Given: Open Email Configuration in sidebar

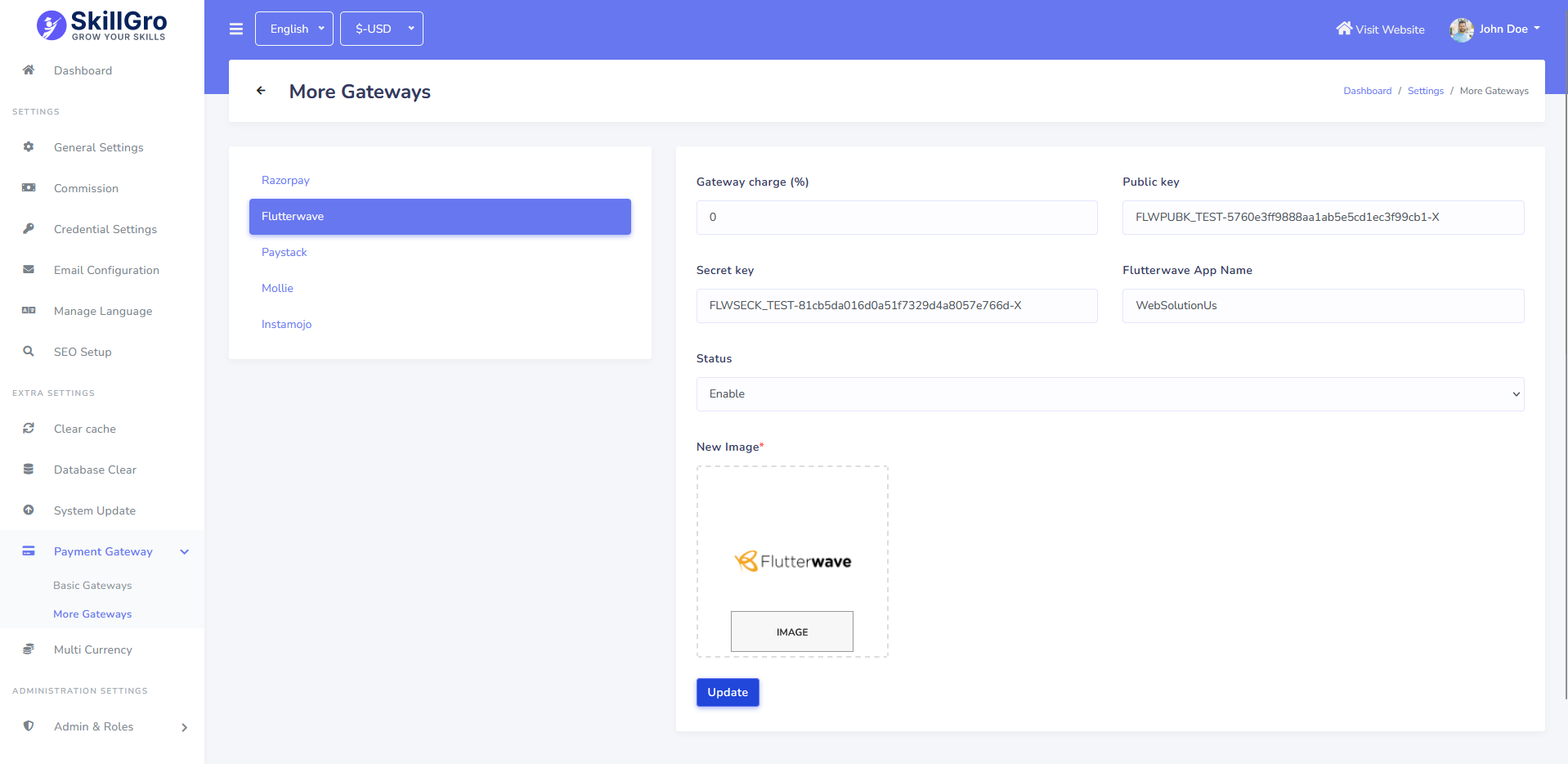Looking at the screenshot, I should click(106, 270).
